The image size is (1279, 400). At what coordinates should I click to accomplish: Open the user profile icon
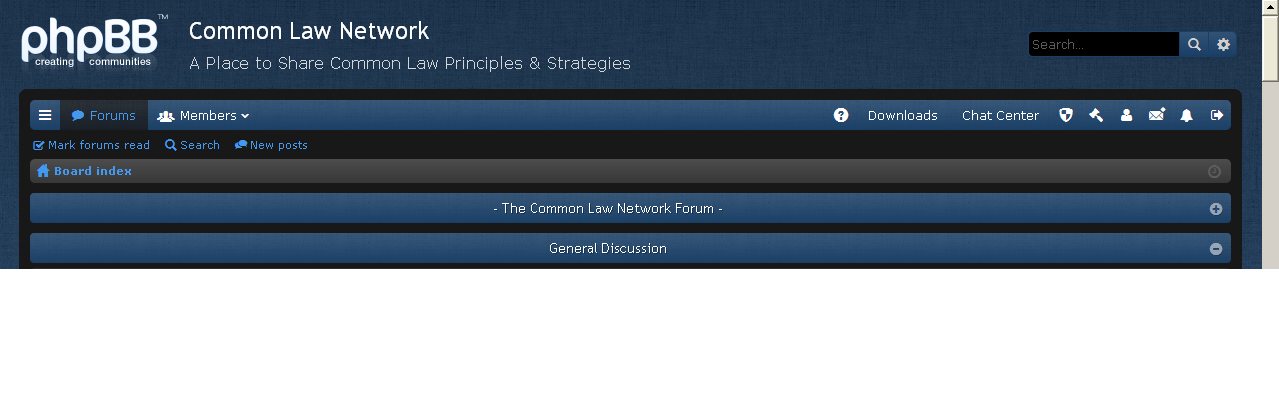coord(1126,115)
